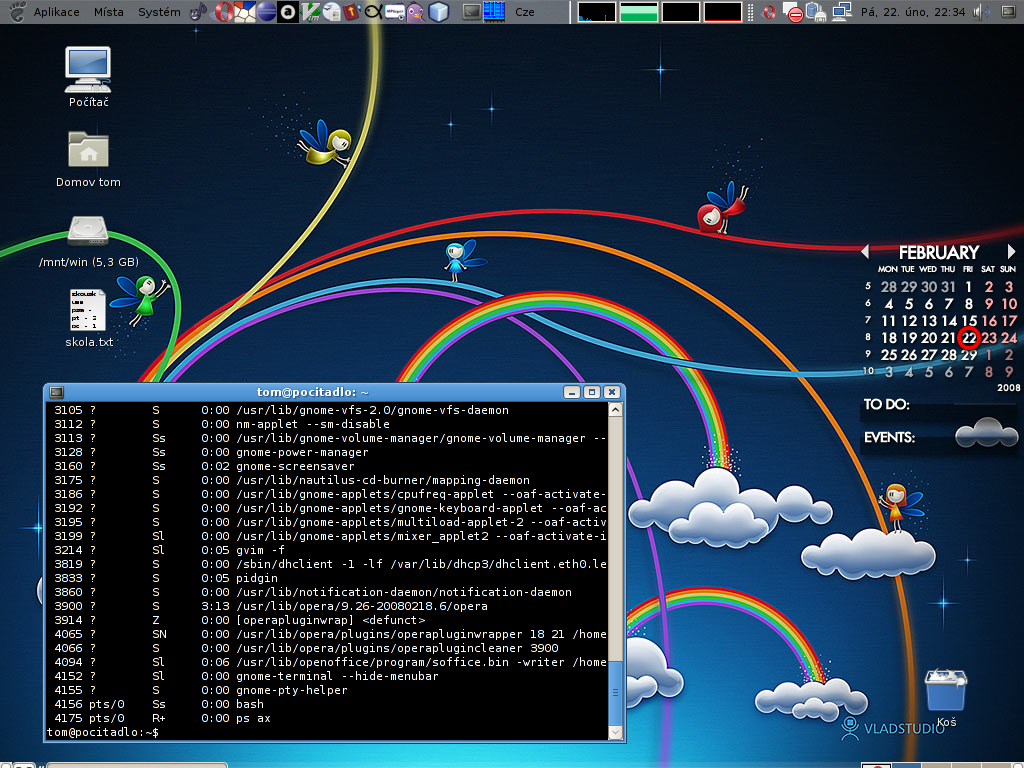Launch the purple music note application
Screen dimensions: 1024x768
(x=199, y=12)
